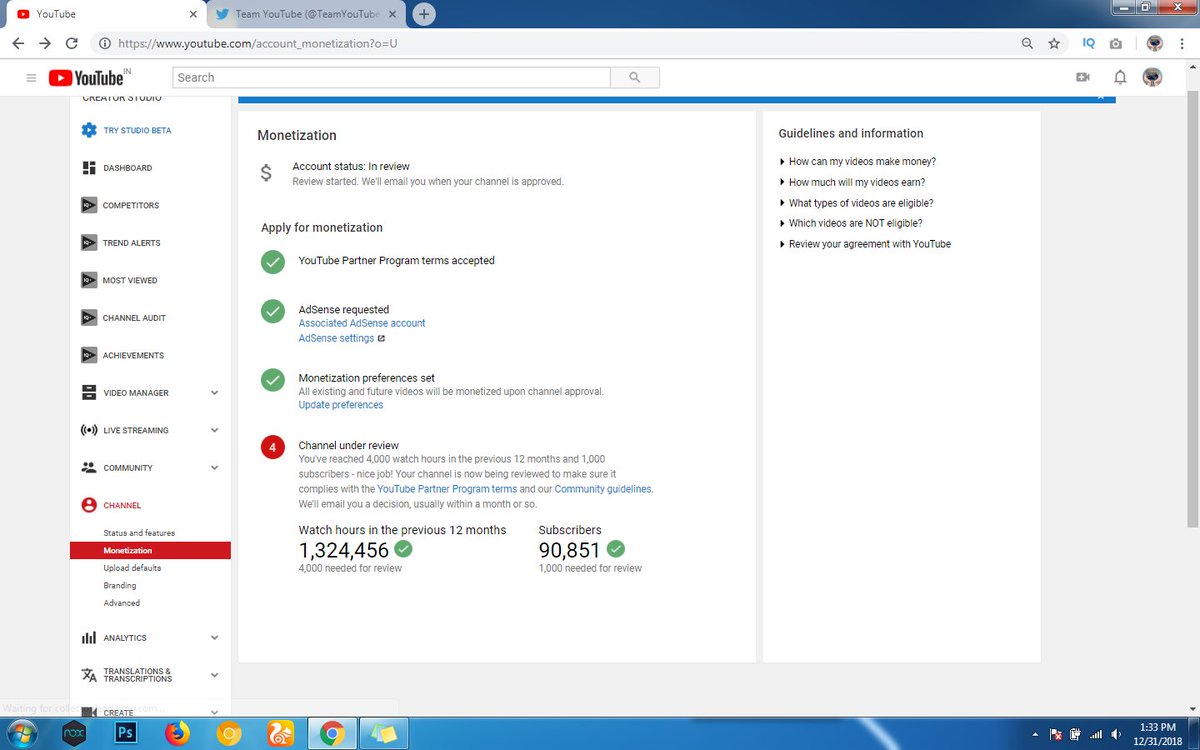Click the camera extension icon

click(x=1116, y=44)
